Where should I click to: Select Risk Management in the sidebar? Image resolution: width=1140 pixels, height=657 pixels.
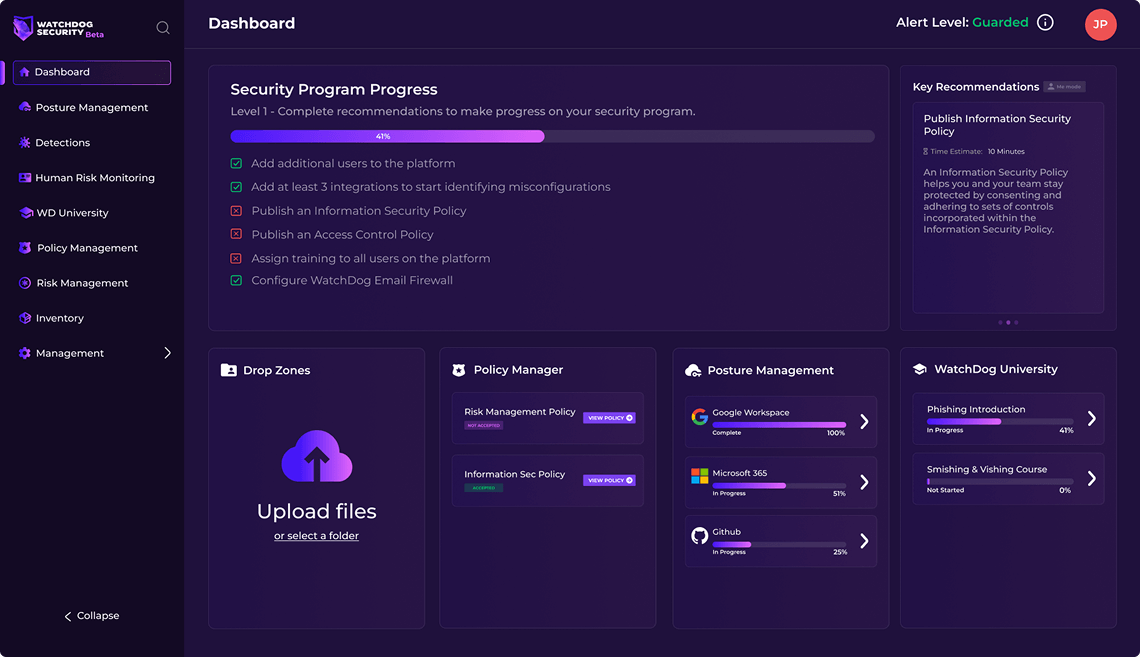pyautogui.click(x=82, y=282)
